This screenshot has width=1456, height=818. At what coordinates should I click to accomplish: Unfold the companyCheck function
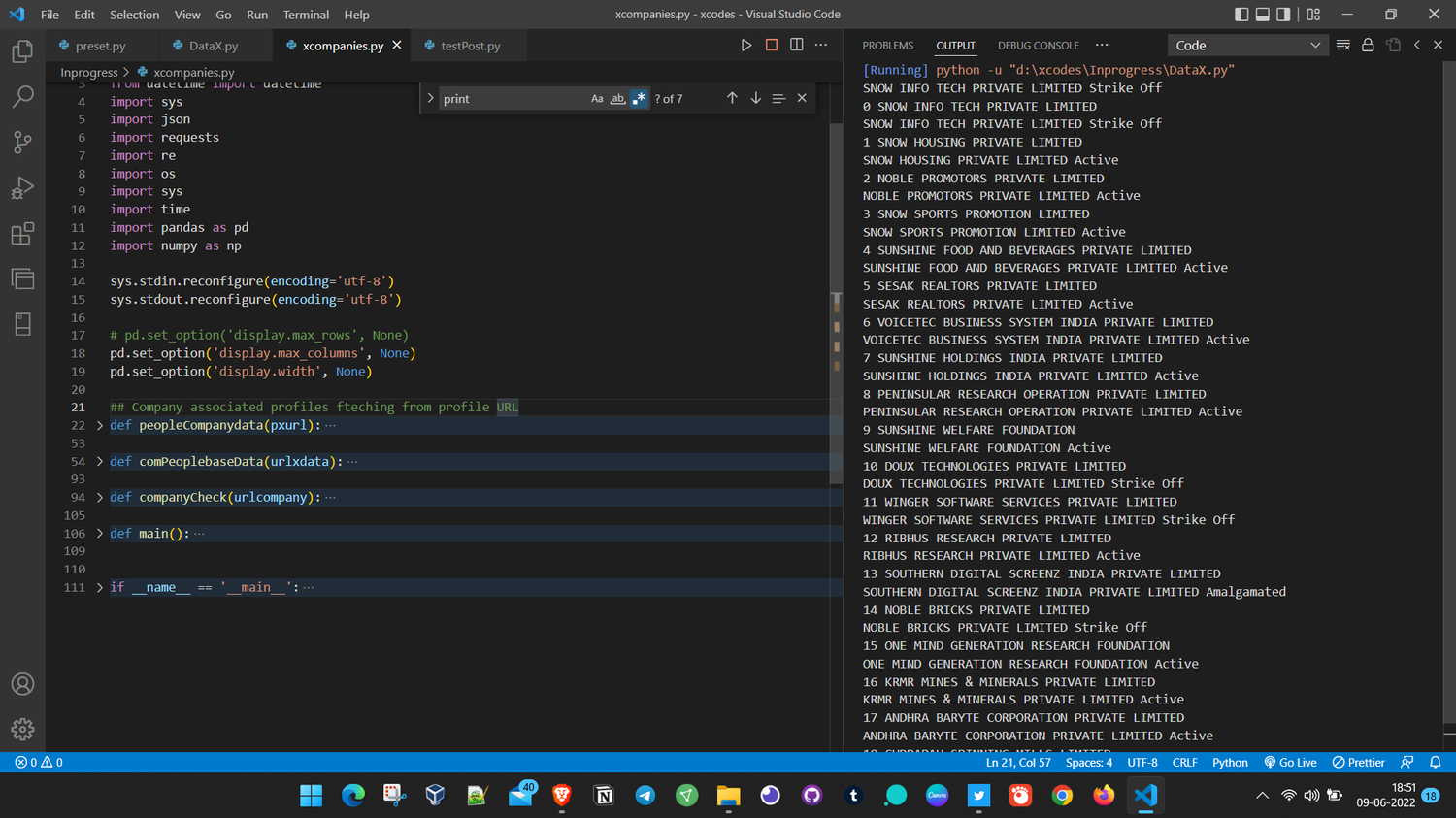coord(100,497)
